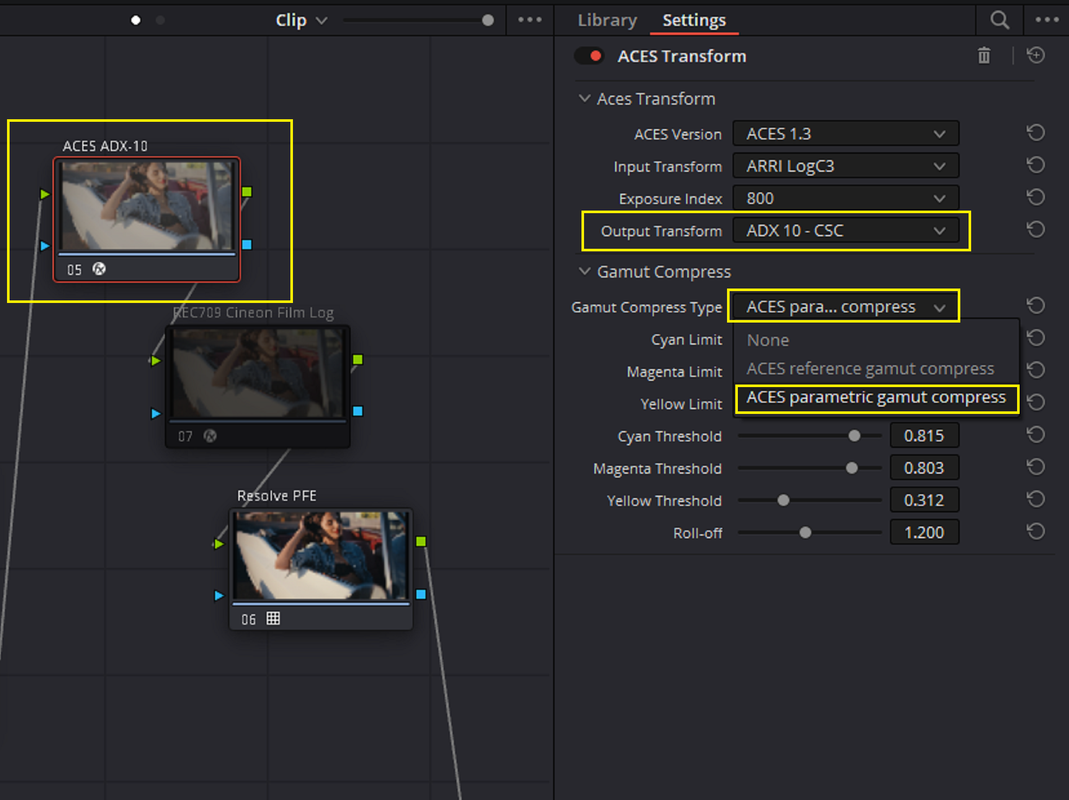Click the blue key output of Resolve PFE node
This screenshot has height=800, width=1069.
click(x=421, y=595)
